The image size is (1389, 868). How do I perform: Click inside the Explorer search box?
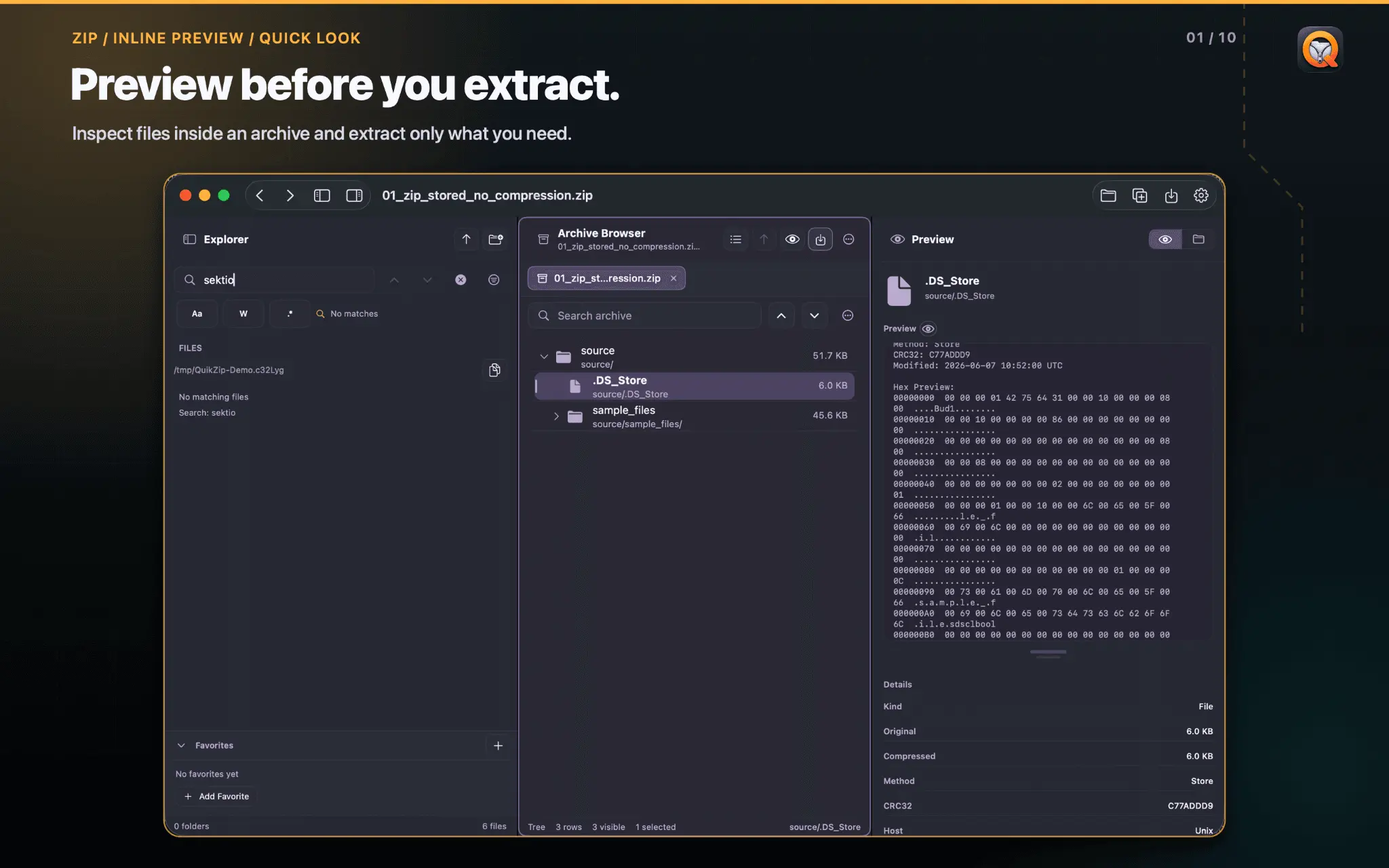click(275, 279)
